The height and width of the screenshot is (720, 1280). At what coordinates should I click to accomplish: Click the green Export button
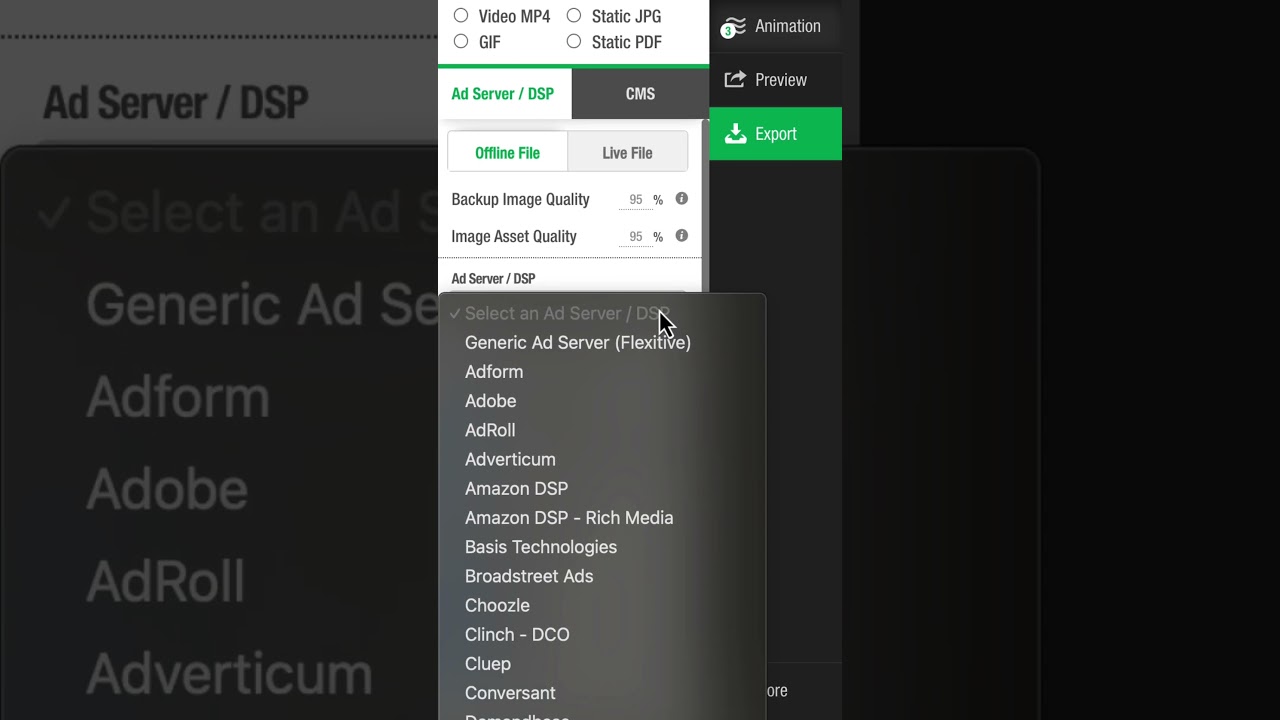tap(775, 134)
